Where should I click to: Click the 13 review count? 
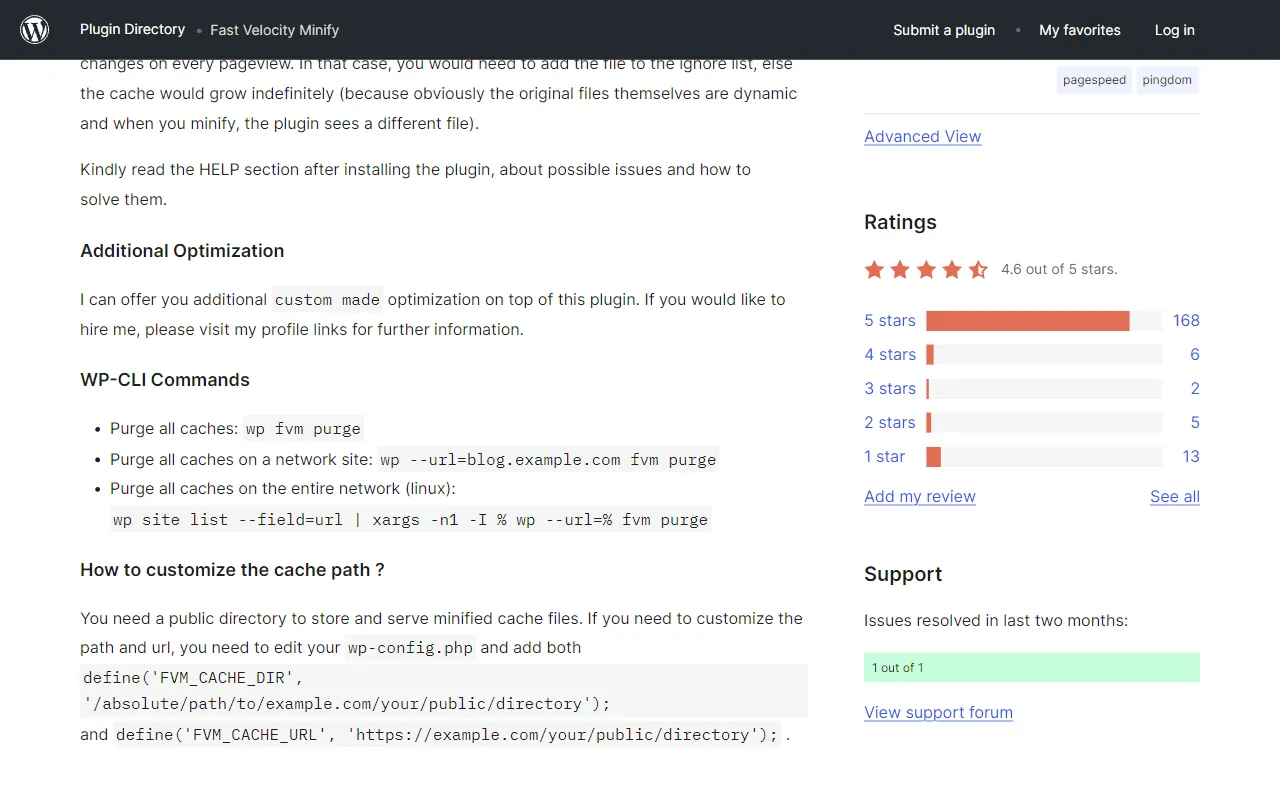(x=1190, y=456)
